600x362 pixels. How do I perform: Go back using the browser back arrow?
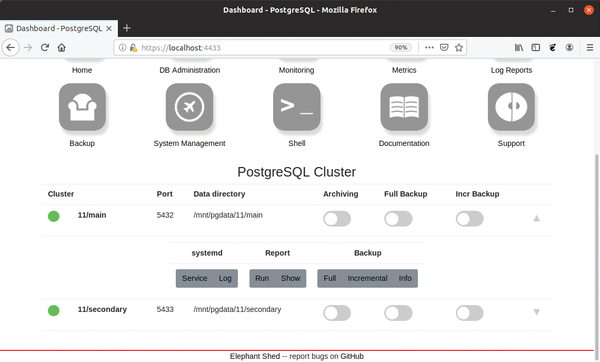[11, 48]
